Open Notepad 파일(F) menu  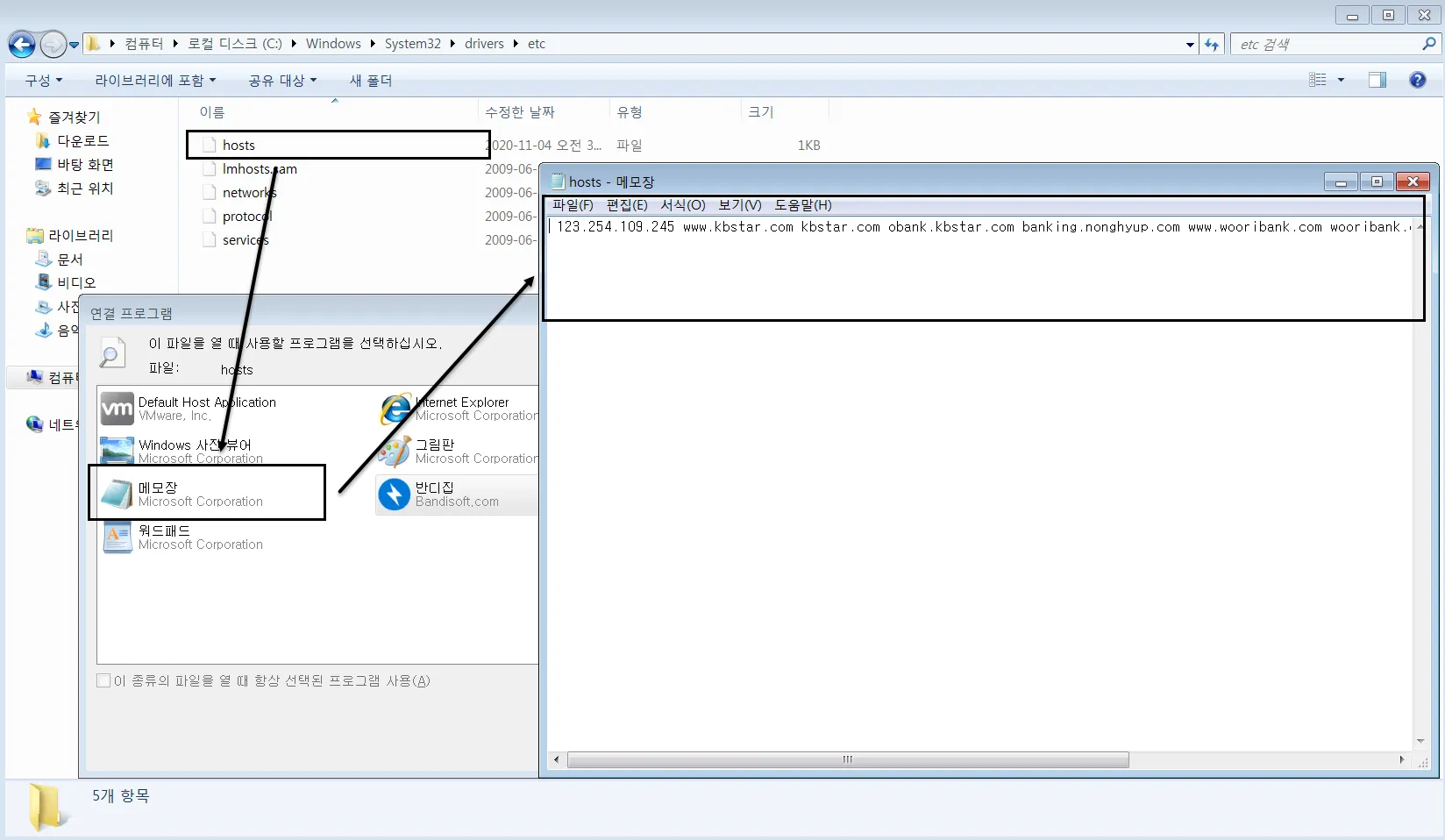pyautogui.click(x=573, y=205)
